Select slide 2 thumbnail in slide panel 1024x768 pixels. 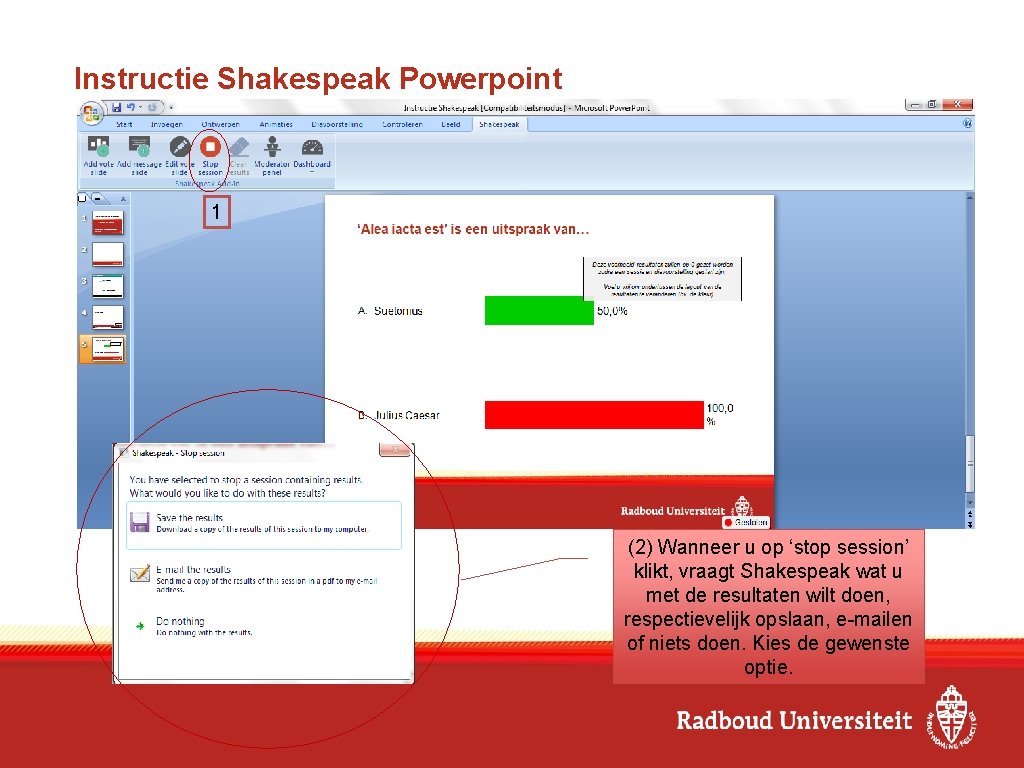click(x=108, y=254)
